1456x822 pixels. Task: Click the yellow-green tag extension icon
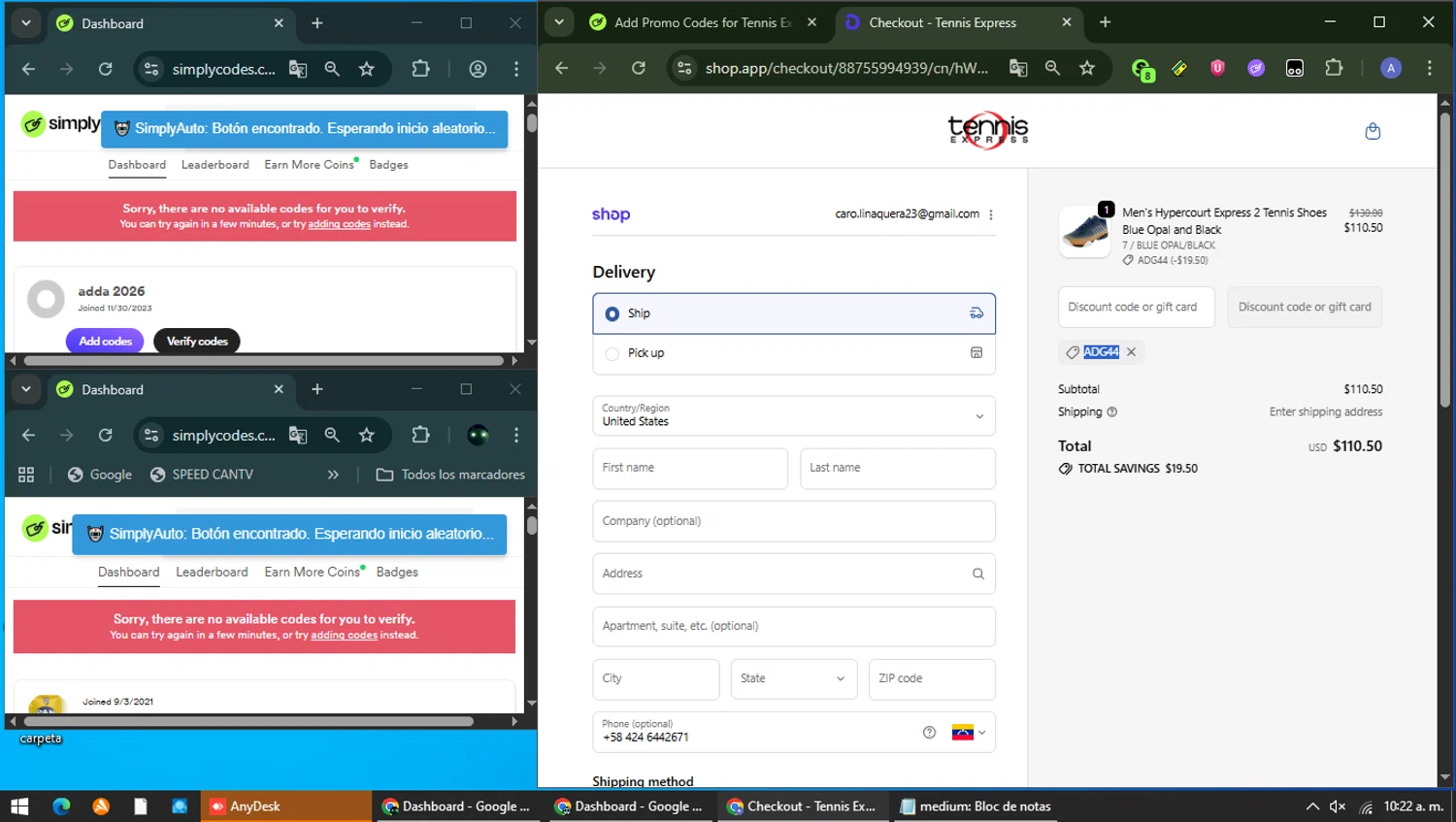(1179, 68)
